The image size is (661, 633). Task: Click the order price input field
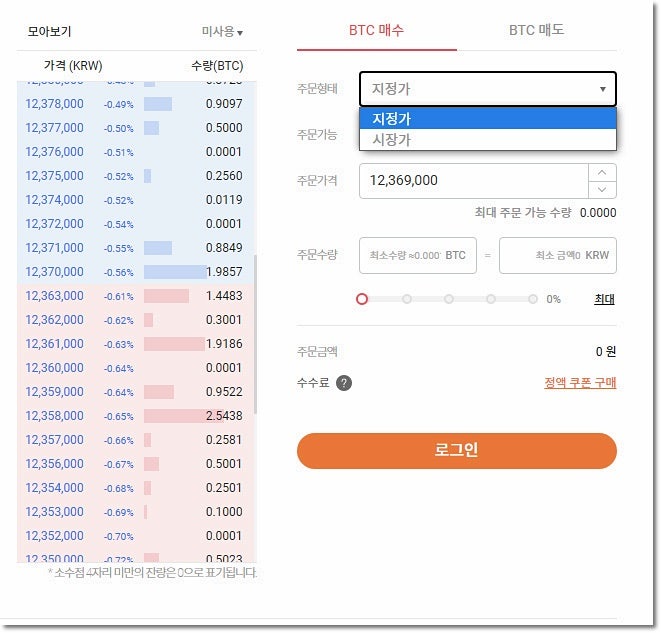point(474,181)
